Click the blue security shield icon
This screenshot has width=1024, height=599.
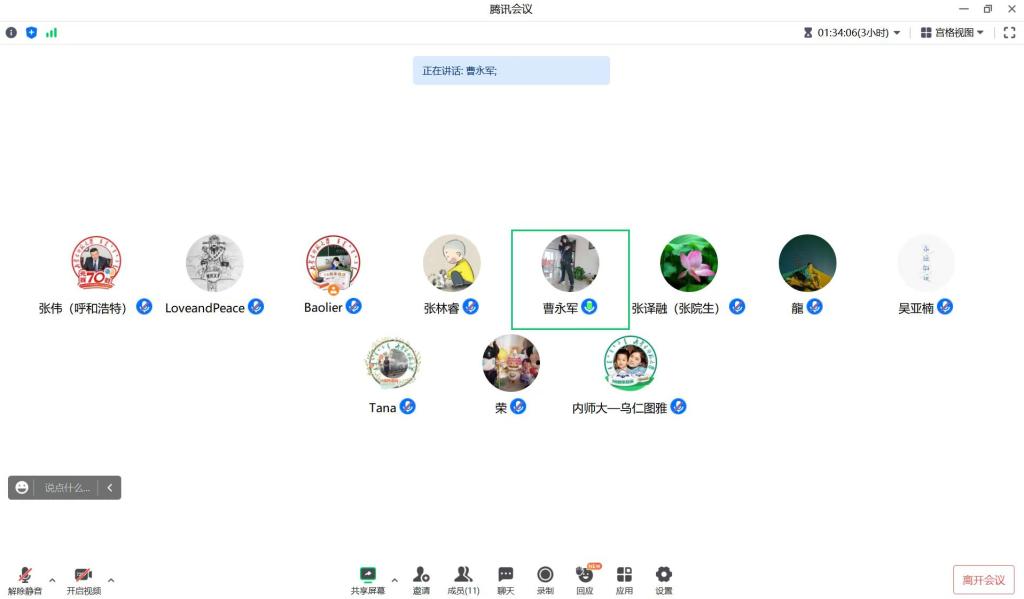tap(31, 33)
